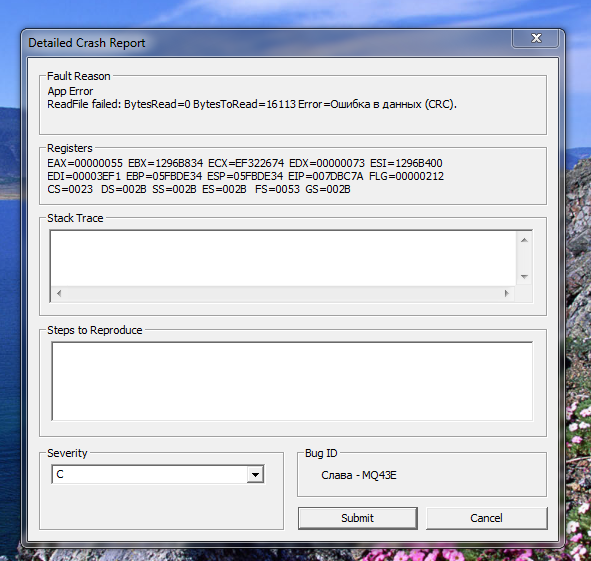Click the EAX=00000055 register line
Viewport: 591px width, 561px height.
[245, 163]
